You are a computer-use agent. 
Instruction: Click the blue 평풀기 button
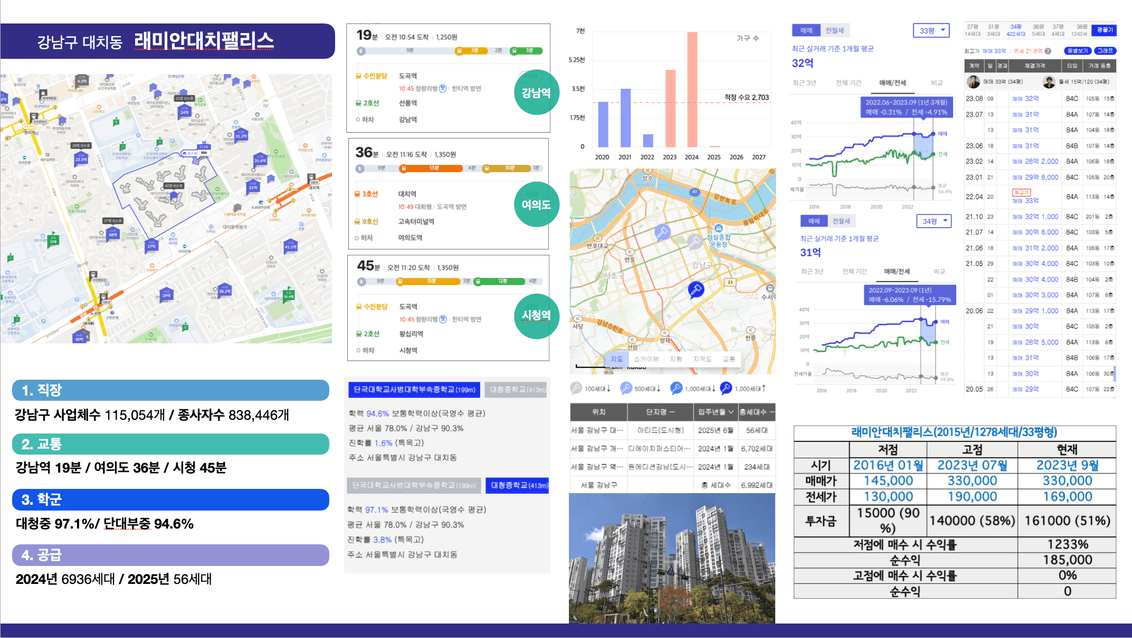pos(1104,30)
